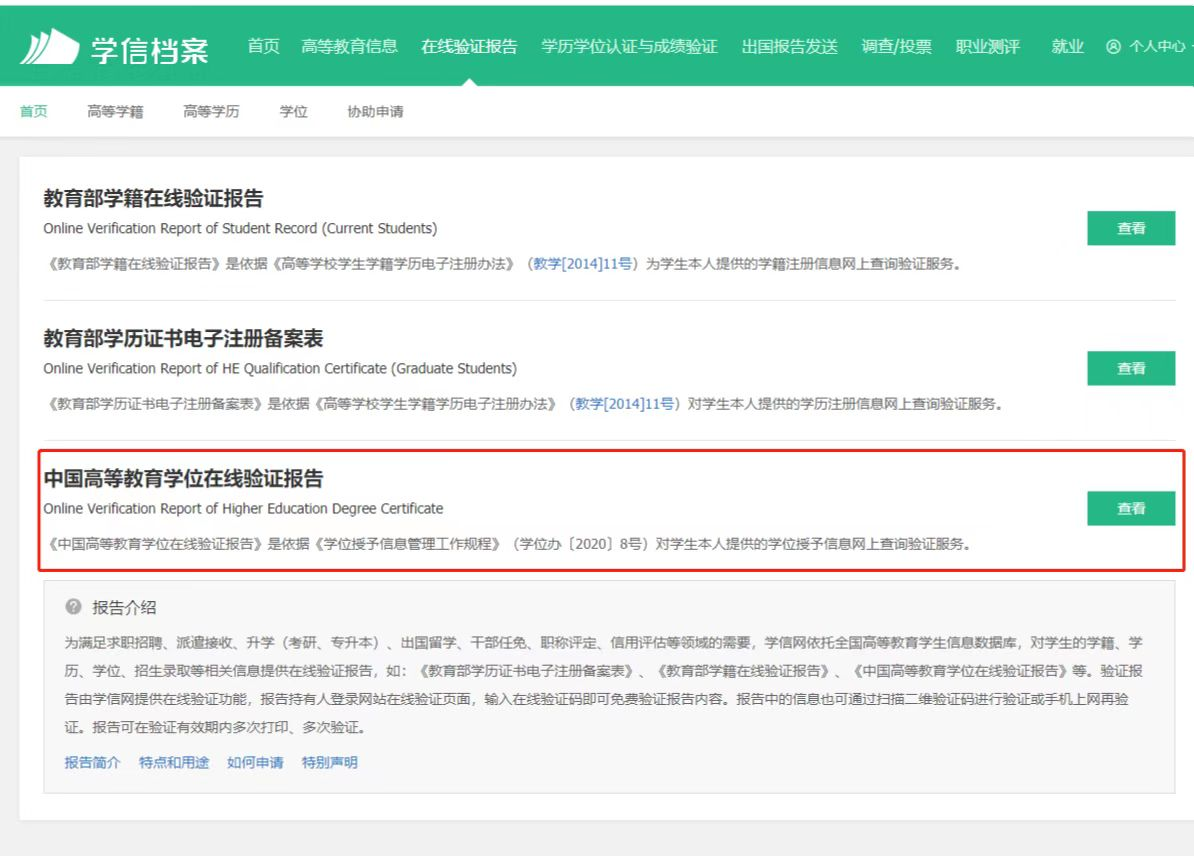Select 在线验证报告 in the top navigation
Viewport: 1194px width, 856px height.
(x=469, y=46)
